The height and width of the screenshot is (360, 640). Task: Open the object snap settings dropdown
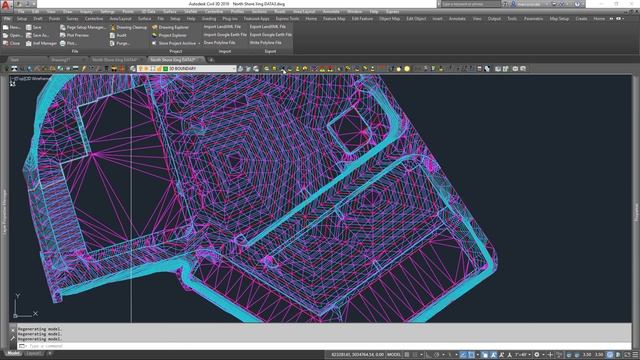[478, 355]
